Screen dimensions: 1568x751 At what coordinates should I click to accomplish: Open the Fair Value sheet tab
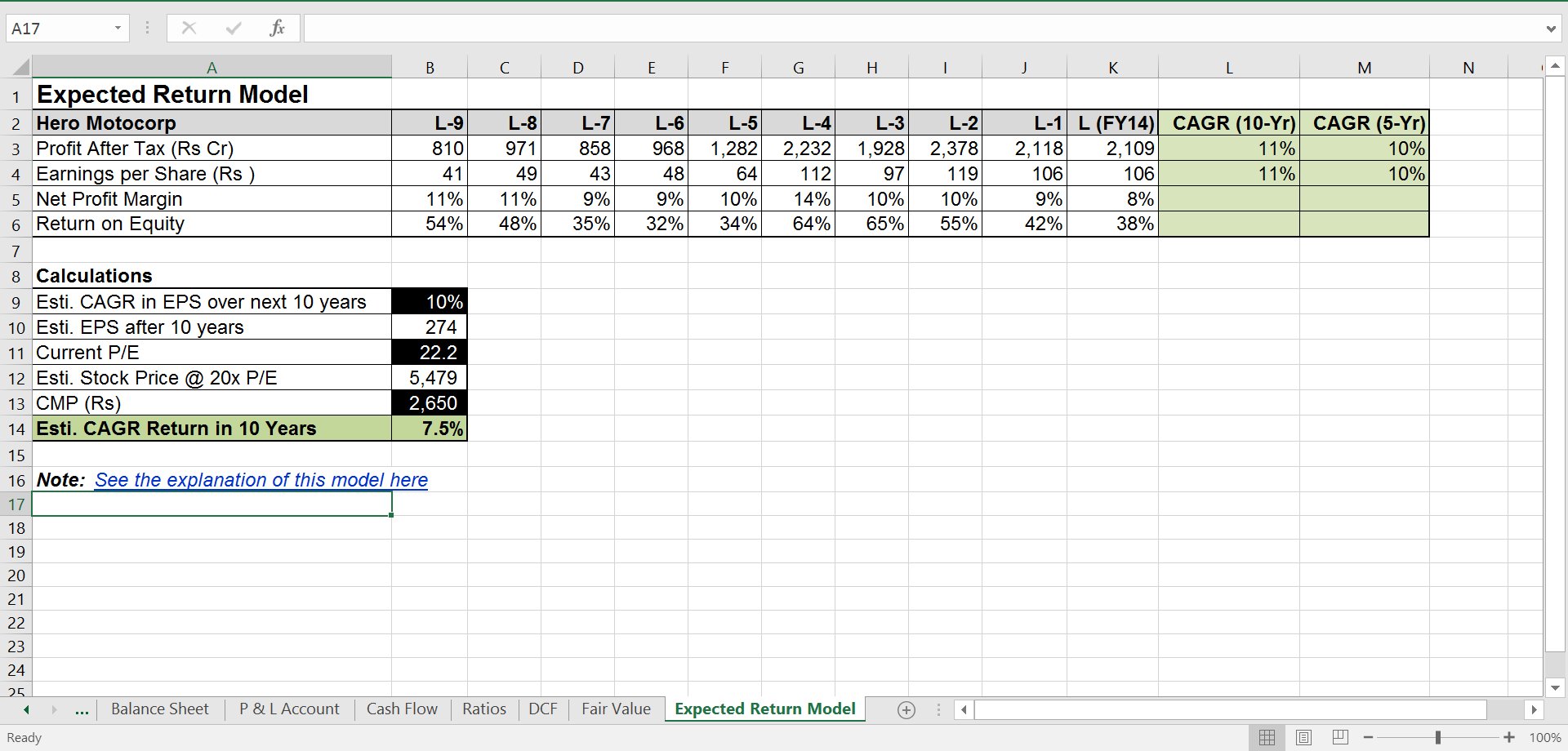[x=616, y=709]
